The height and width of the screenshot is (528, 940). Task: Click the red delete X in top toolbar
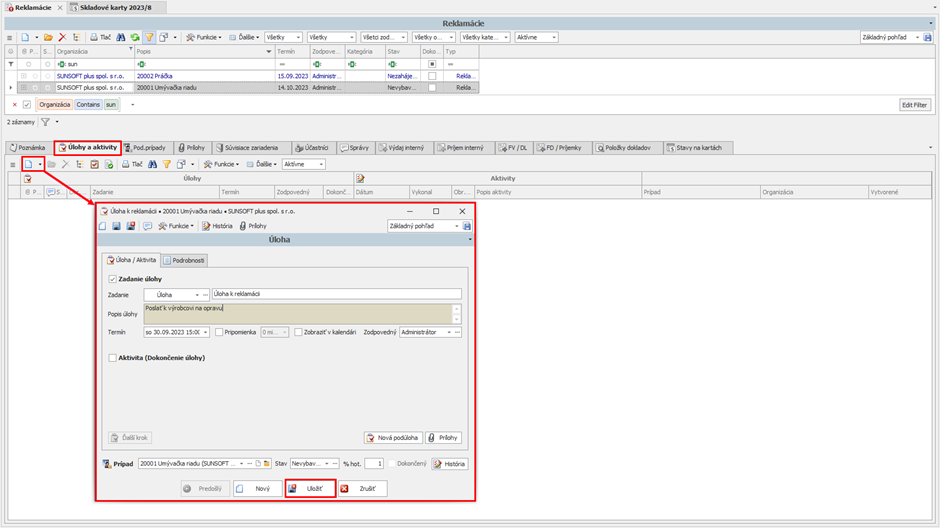tap(62, 38)
